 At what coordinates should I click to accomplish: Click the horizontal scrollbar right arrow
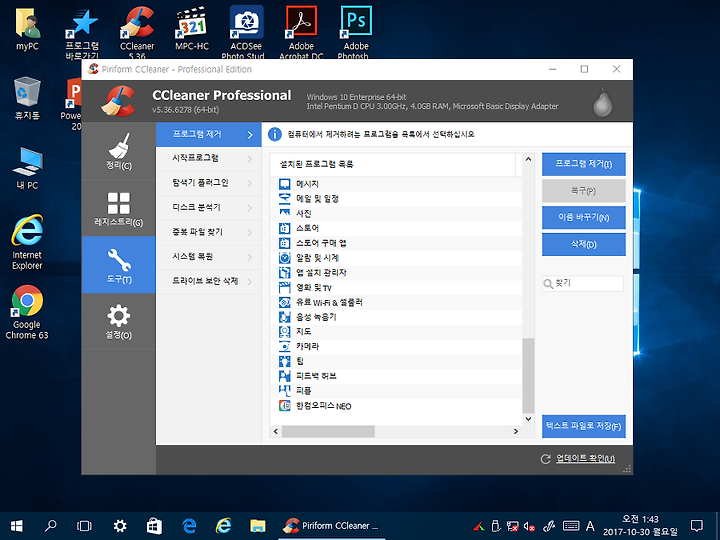tap(516, 431)
